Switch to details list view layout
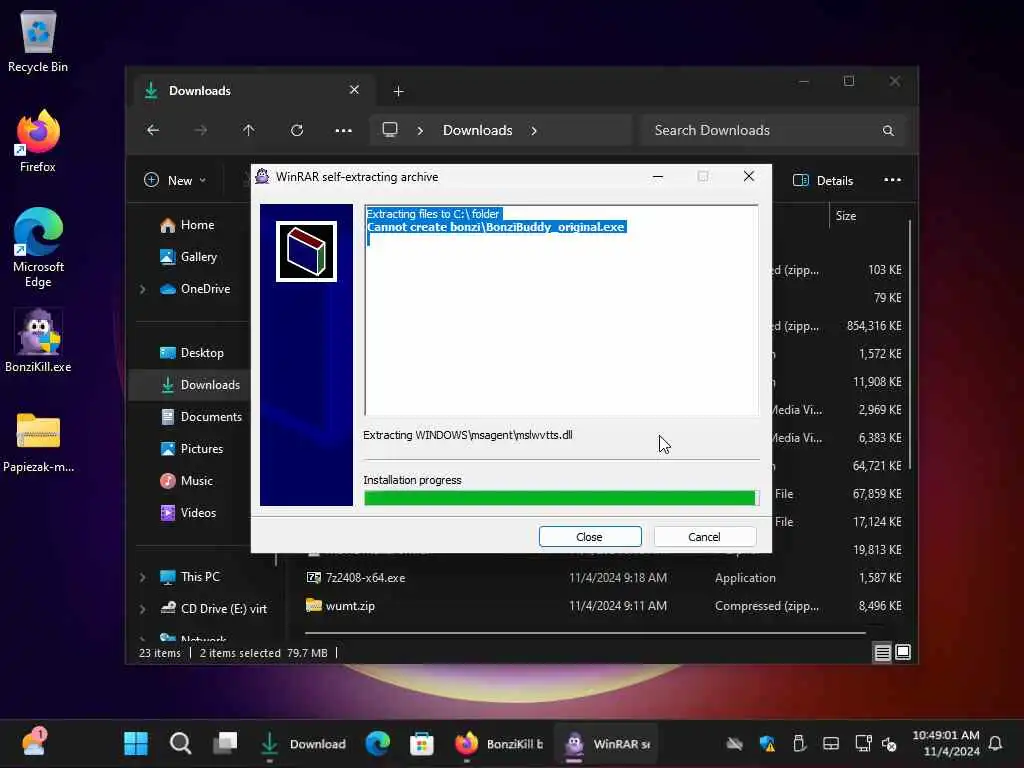Viewport: 1024px width, 768px height. [x=882, y=652]
